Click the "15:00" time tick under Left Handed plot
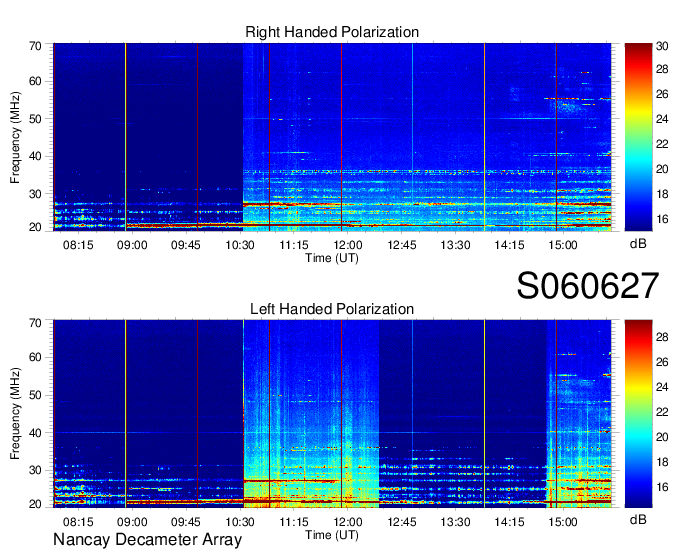The height and width of the screenshot is (552, 680). 563,522
